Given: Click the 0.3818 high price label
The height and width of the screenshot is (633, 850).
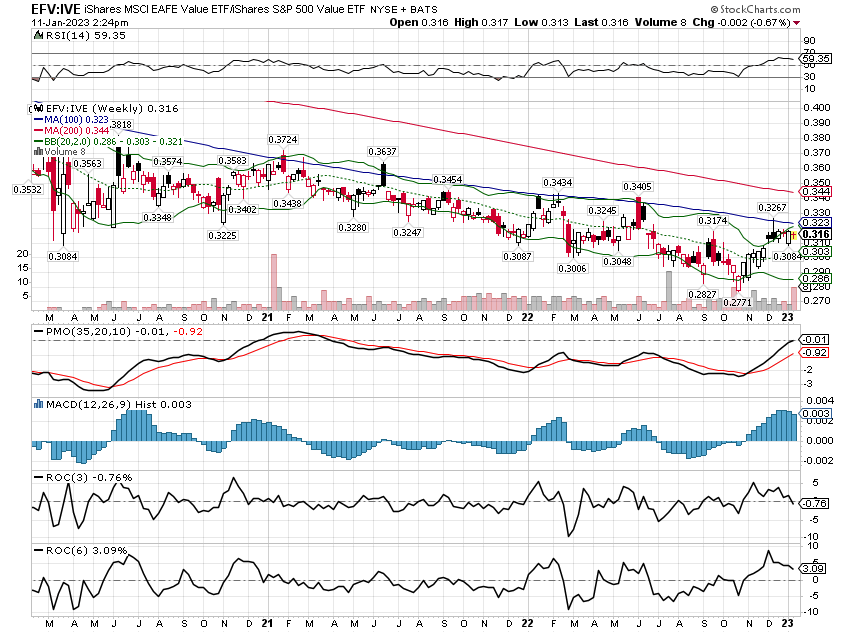Looking at the screenshot, I should (120, 125).
